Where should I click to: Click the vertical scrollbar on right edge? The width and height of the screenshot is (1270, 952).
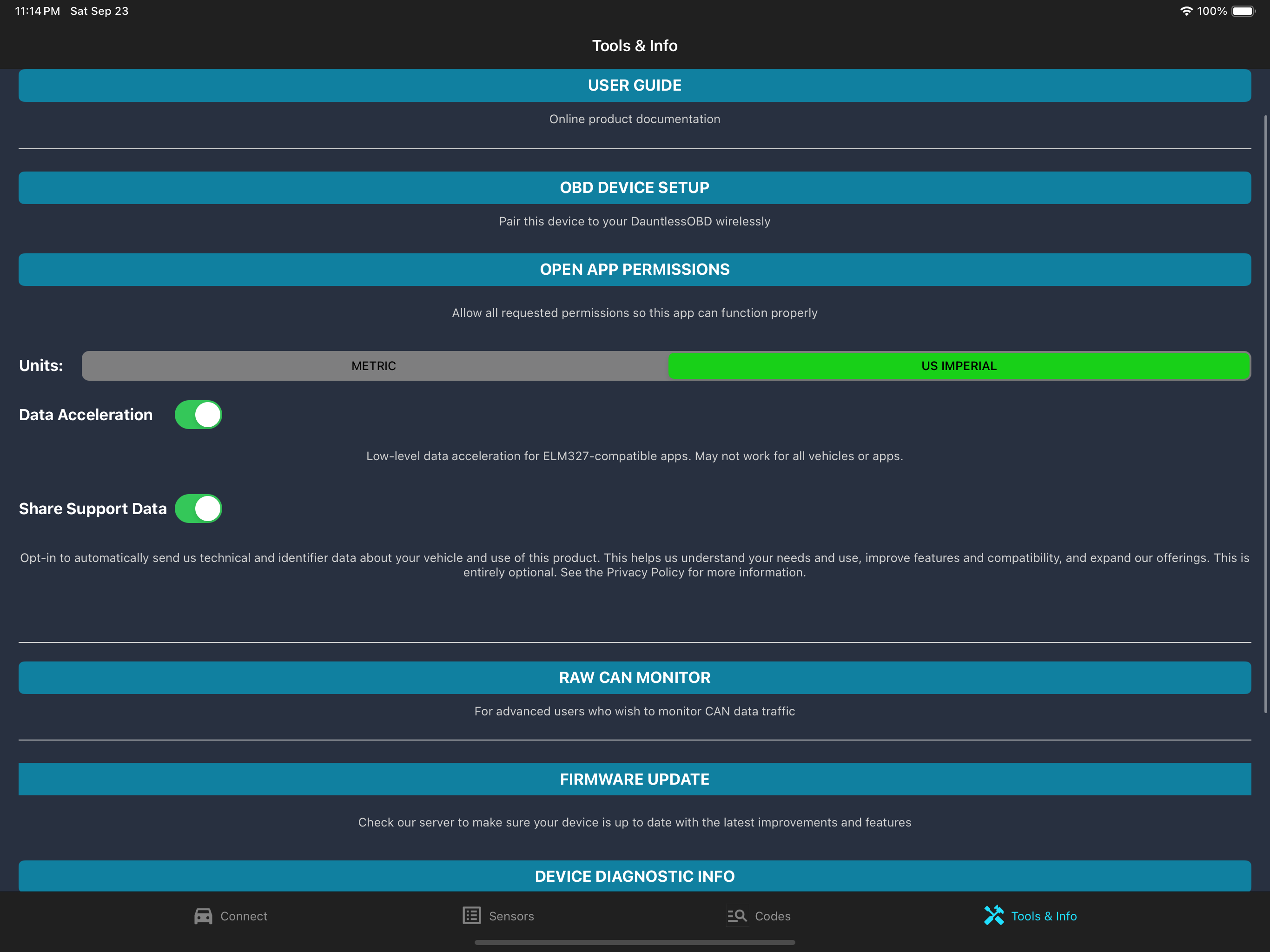click(x=1265, y=413)
